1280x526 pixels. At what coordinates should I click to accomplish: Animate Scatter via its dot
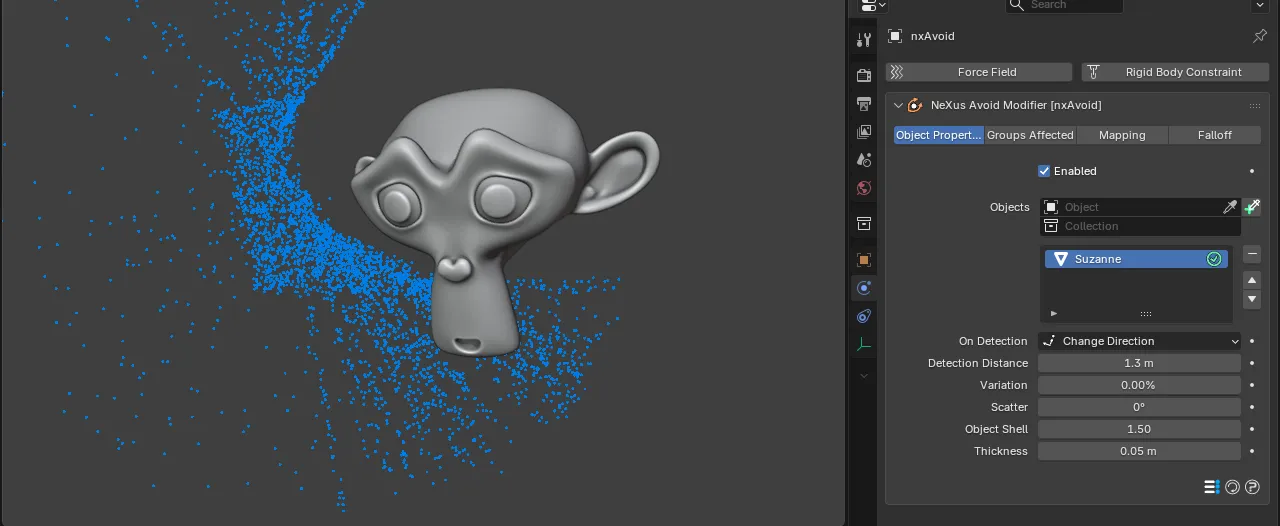tap(1252, 407)
